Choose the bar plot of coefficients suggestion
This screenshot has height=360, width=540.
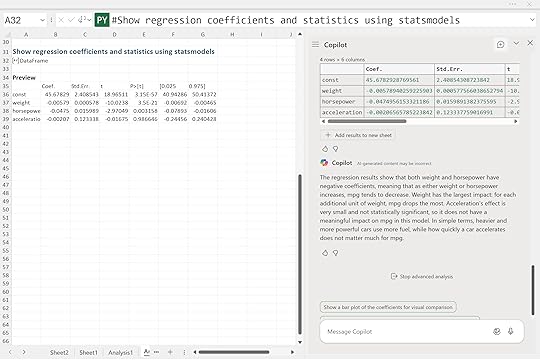[x=388, y=307]
